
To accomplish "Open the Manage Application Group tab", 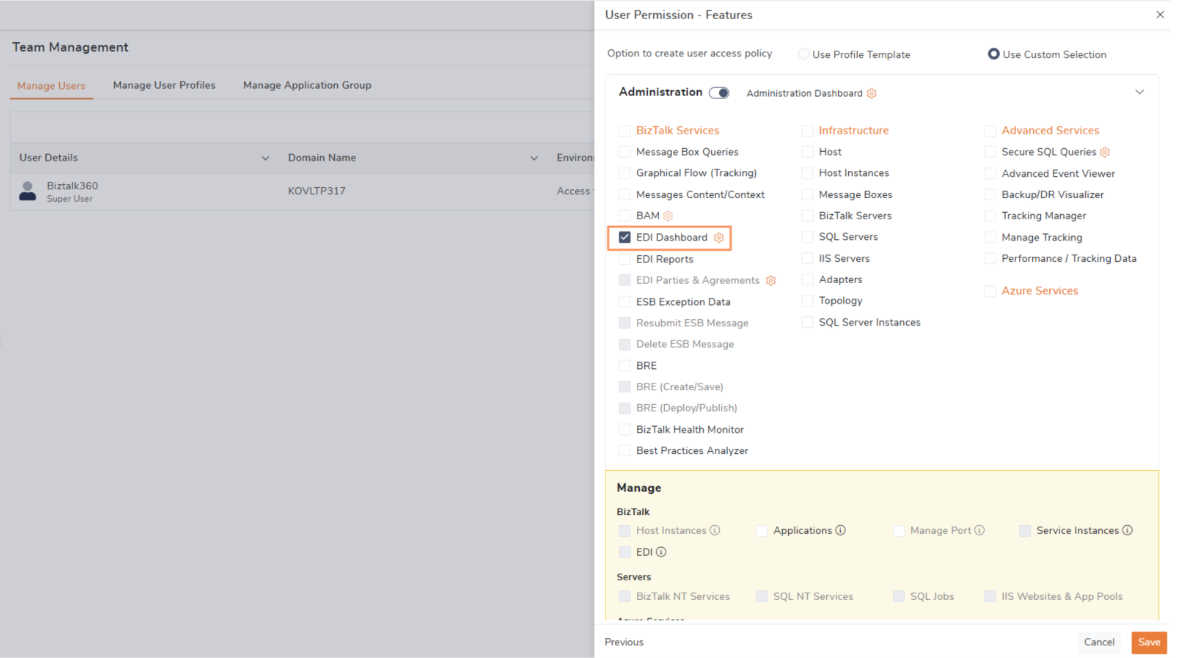I will pyautogui.click(x=307, y=85).
